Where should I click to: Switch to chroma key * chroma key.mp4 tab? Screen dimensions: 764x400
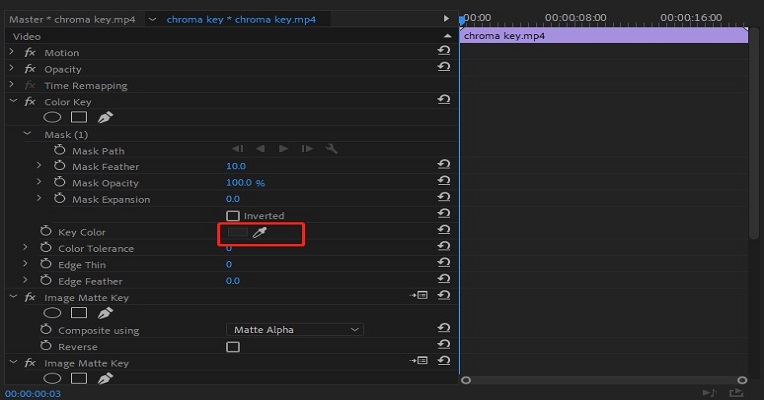coord(241,19)
